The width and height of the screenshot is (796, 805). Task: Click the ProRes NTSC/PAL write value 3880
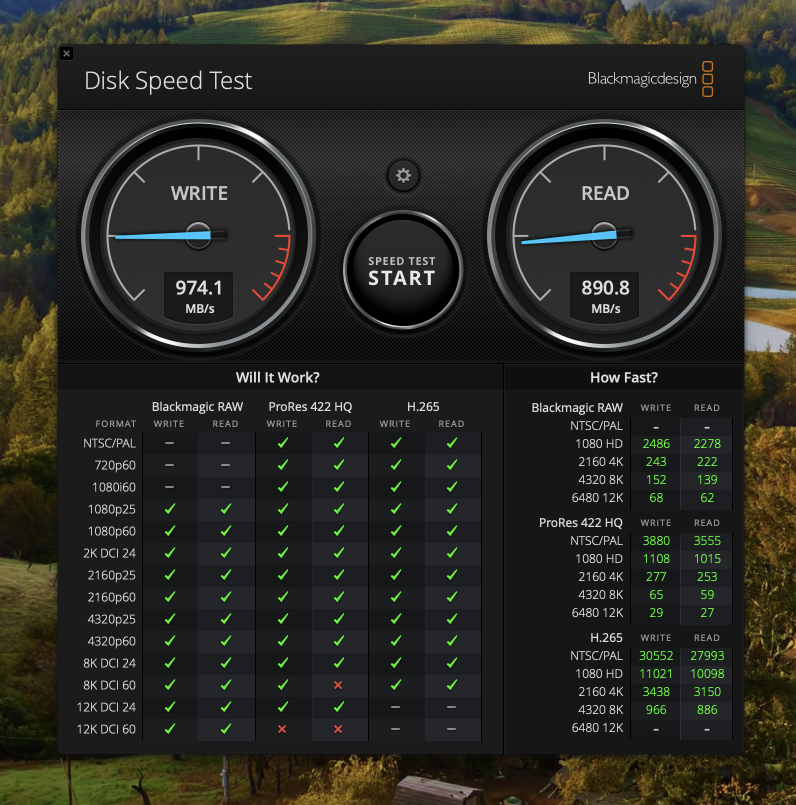[x=656, y=541]
